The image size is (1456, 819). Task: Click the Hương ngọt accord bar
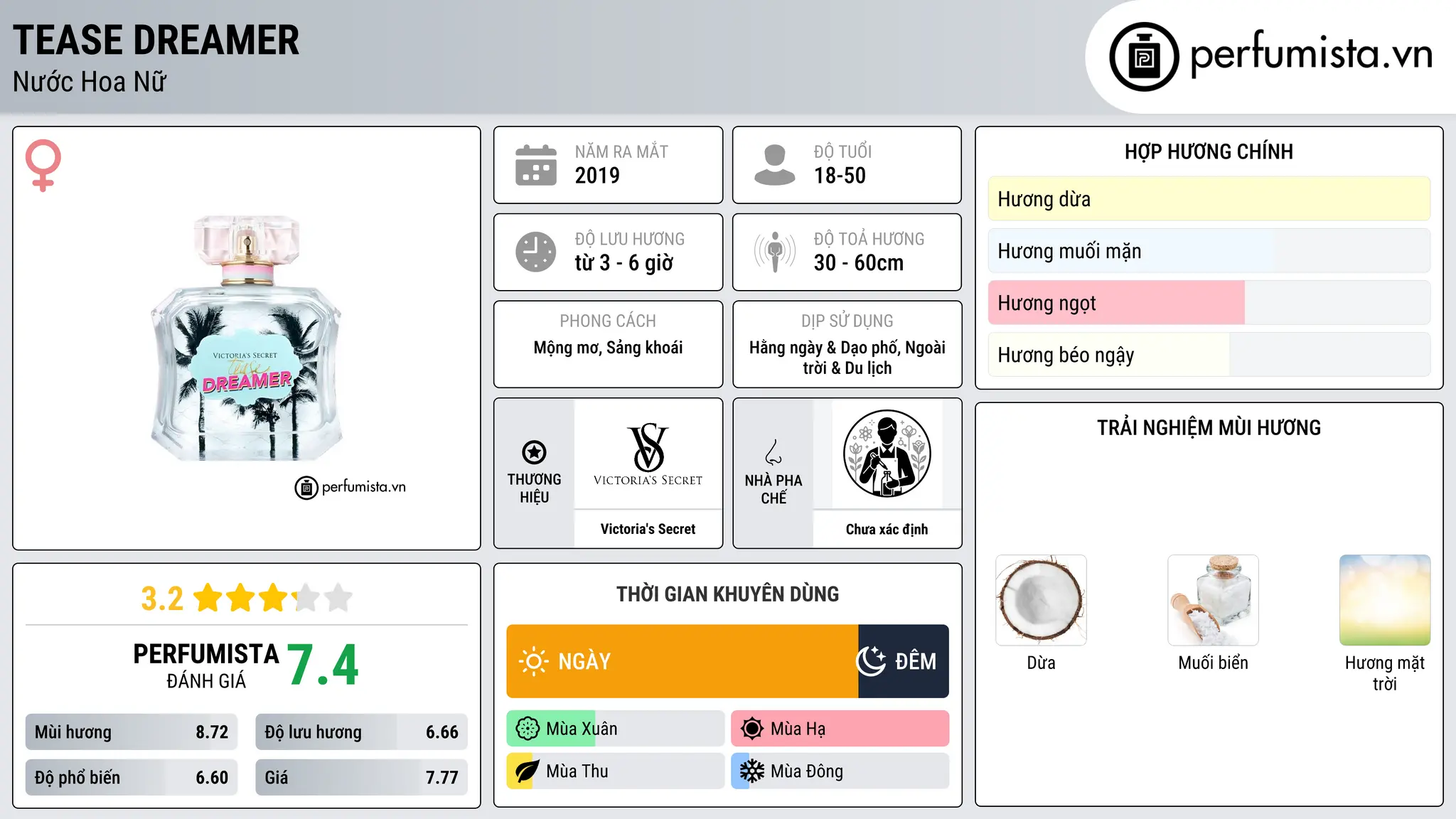pos(1209,303)
